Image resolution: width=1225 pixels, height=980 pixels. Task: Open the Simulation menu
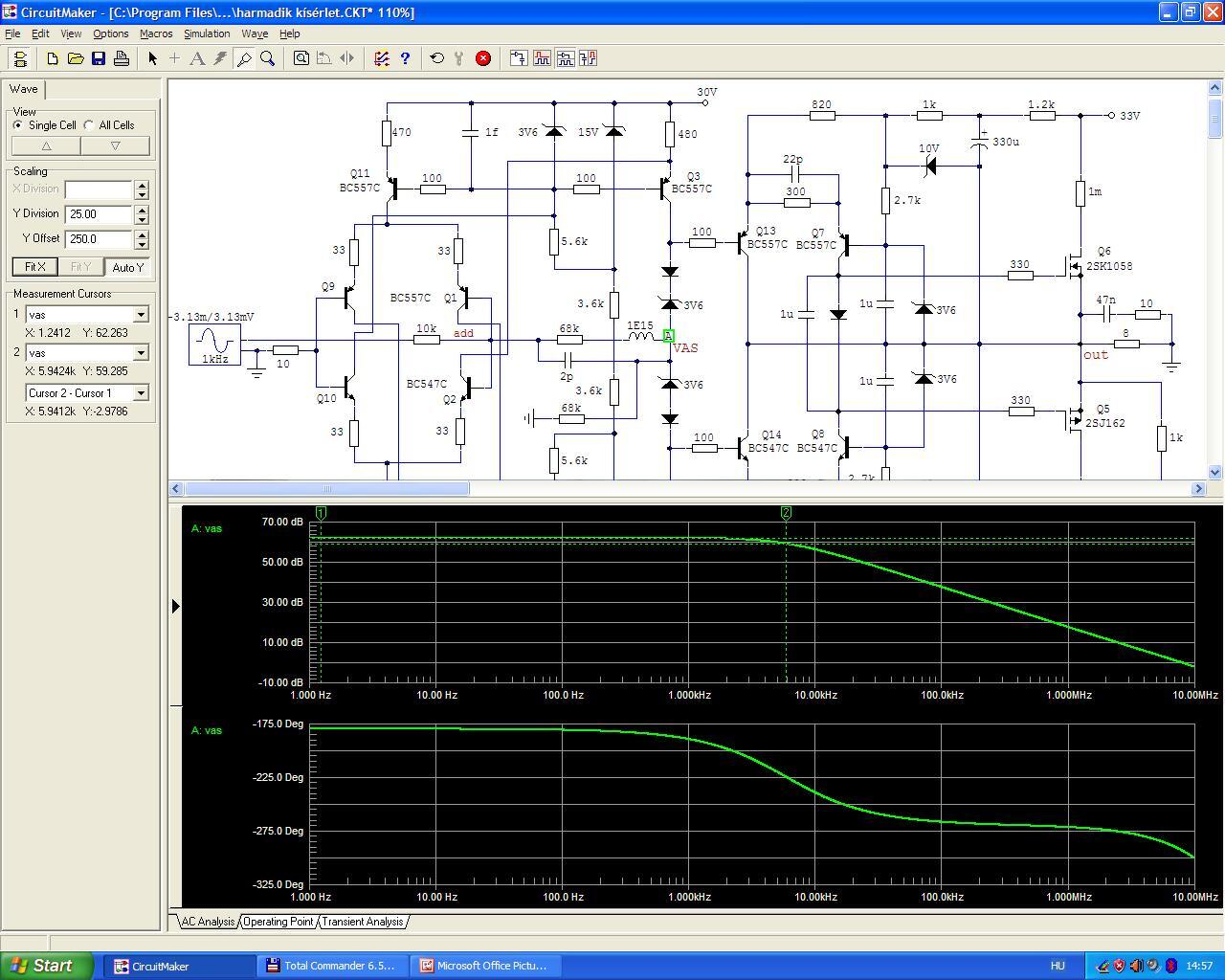(207, 33)
